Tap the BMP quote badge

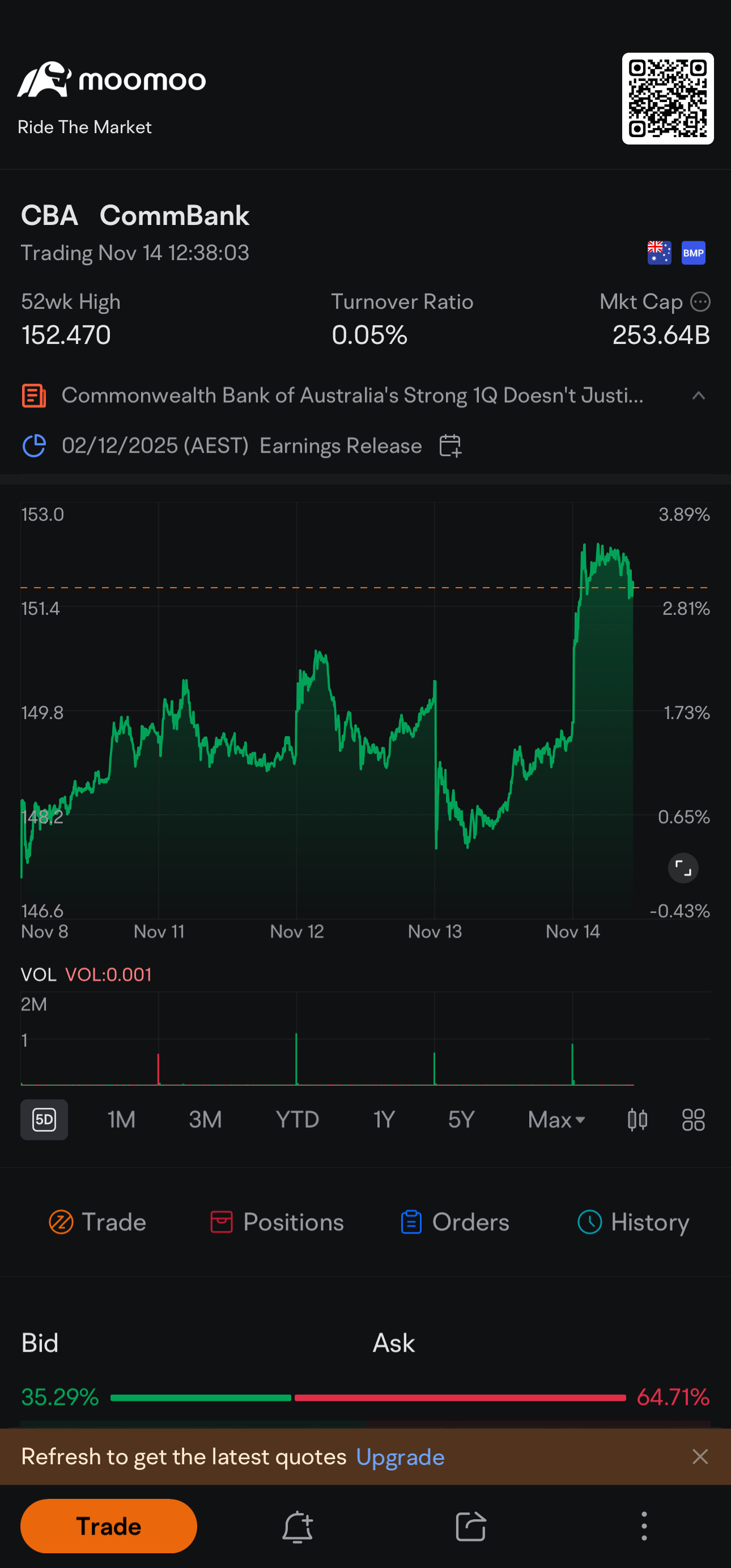(x=693, y=253)
